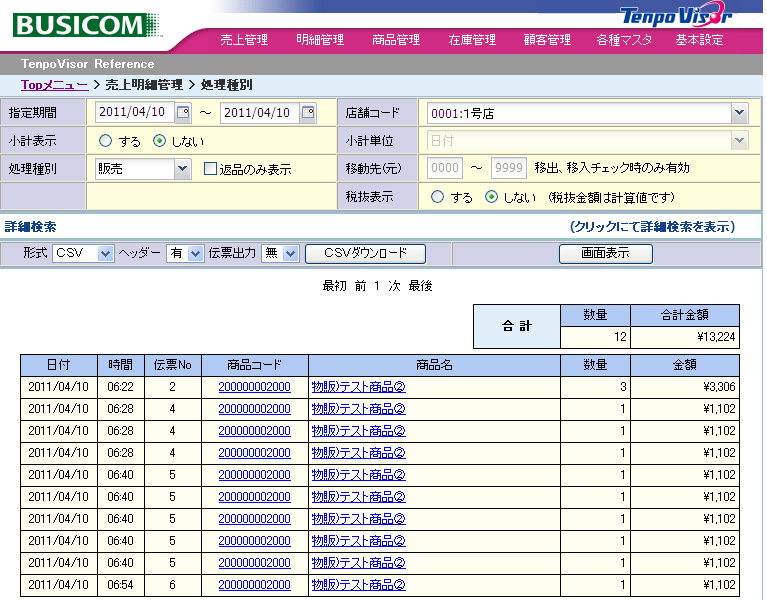The image size is (767, 600).
Task: Click amount cell ¥3,306
Action: click(685, 387)
